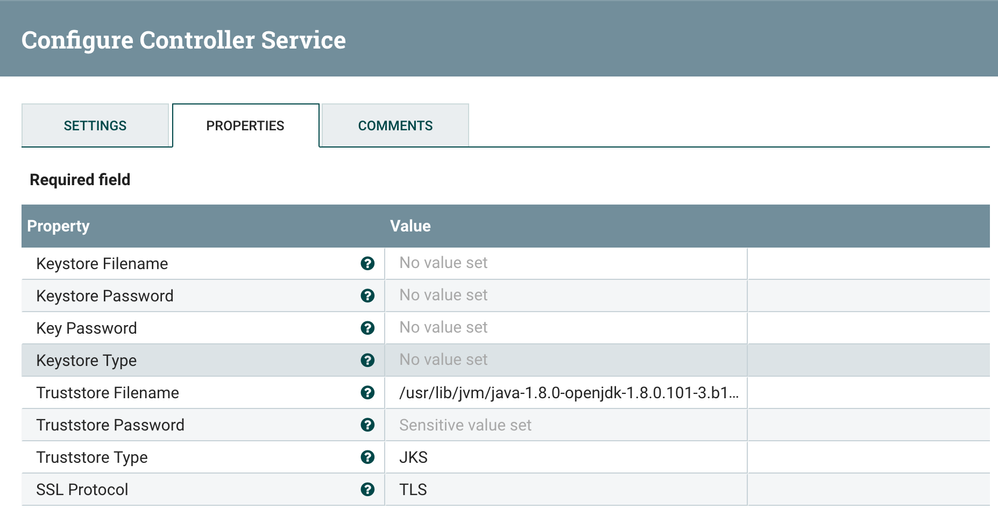The width and height of the screenshot is (998, 514).
Task: Click help icon beside Keystore Filename
Action: 367,264
